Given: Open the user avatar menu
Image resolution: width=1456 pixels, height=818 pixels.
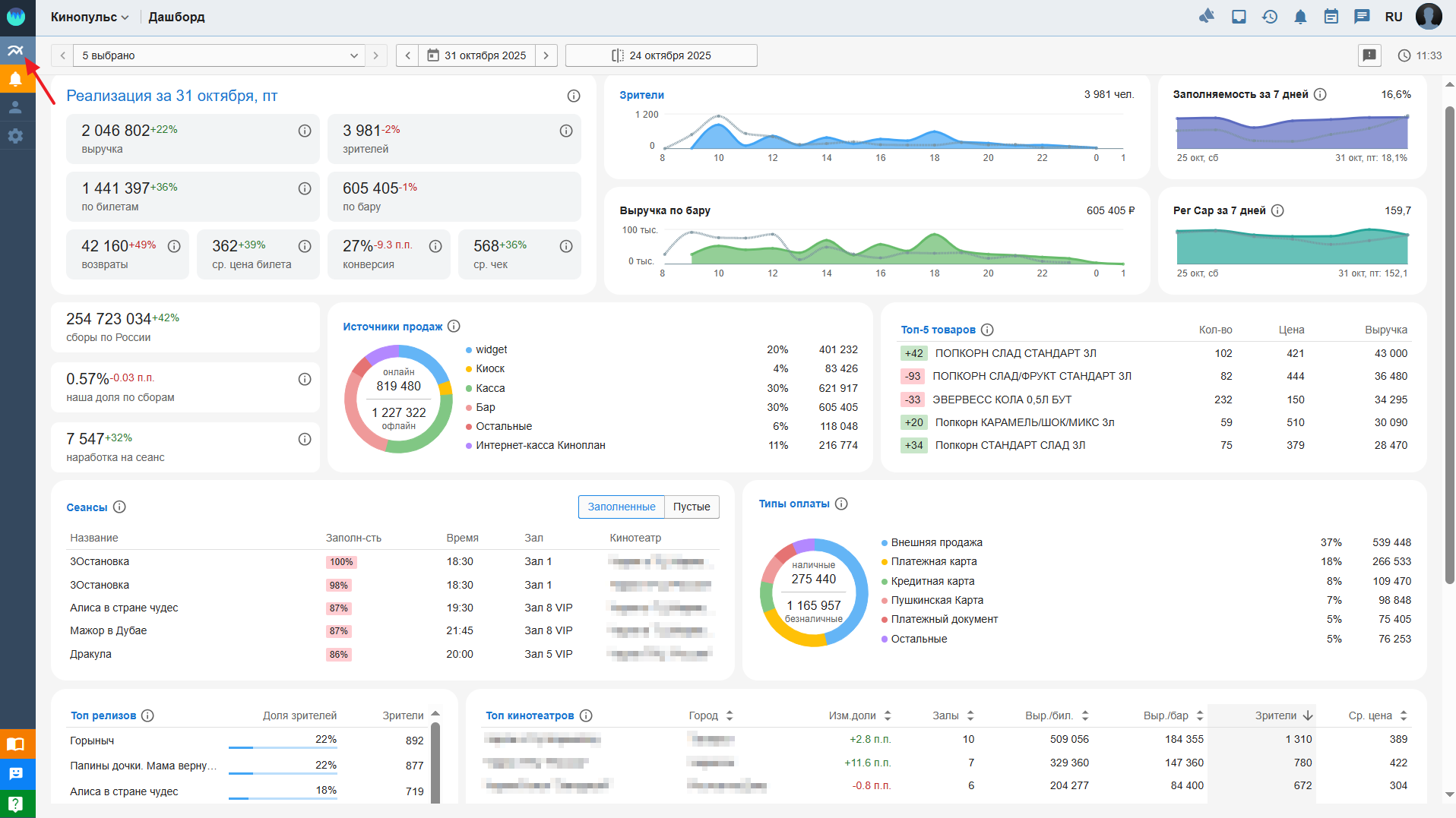Looking at the screenshot, I should click(x=1429, y=17).
